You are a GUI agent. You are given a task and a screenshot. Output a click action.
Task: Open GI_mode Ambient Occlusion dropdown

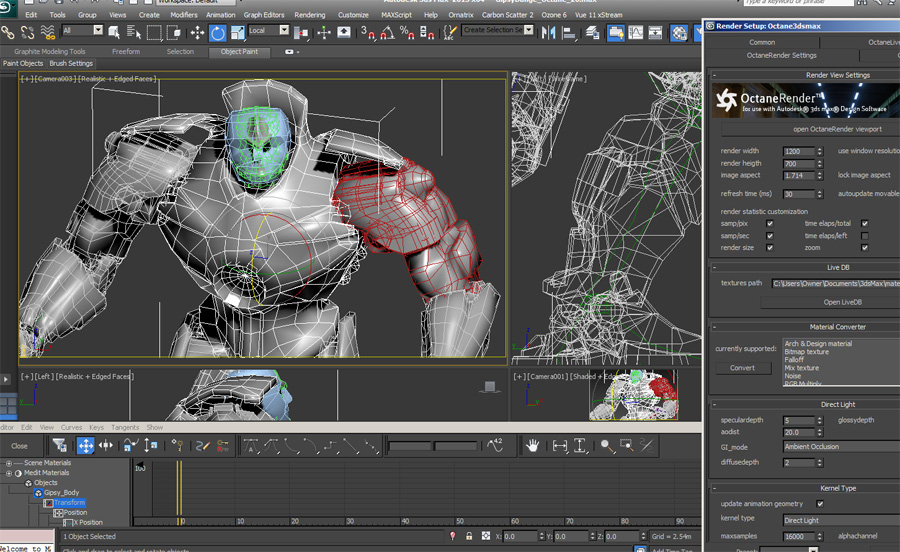pyautogui.click(x=841, y=446)
